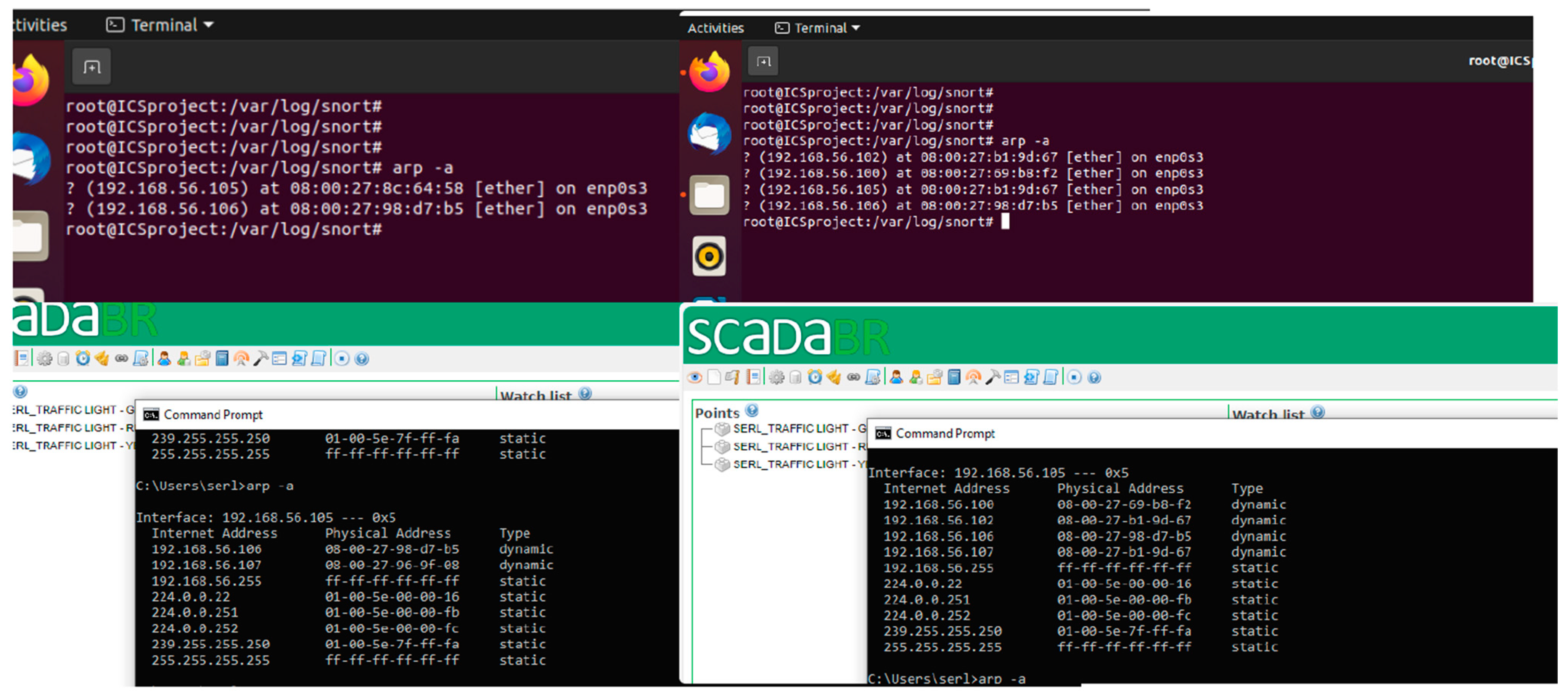The image size is (1568, 695).
Task: Select the SERL_TRAFFIC LIGHT - R point with brick icon
Action: click(791, 447)
